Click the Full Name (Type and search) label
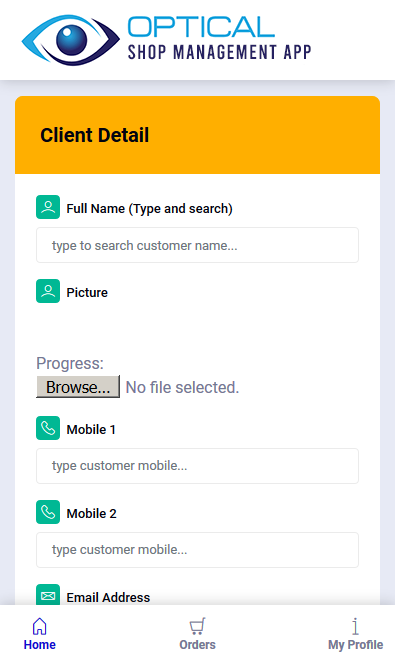 click(x=150, y=208)
